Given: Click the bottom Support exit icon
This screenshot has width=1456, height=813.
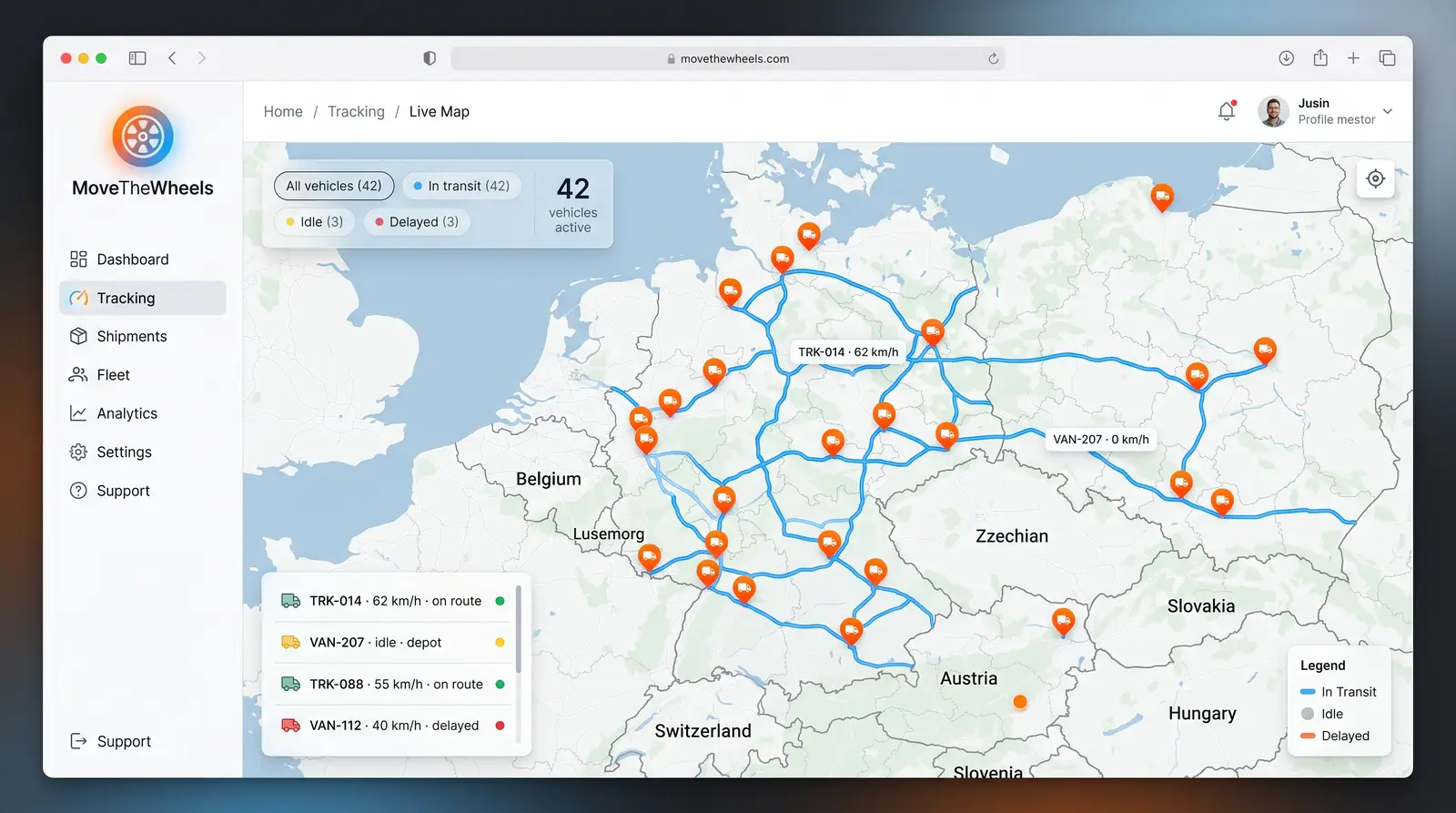Looking at the screenshot, I should pyautogui.click(x=78, y=741).
